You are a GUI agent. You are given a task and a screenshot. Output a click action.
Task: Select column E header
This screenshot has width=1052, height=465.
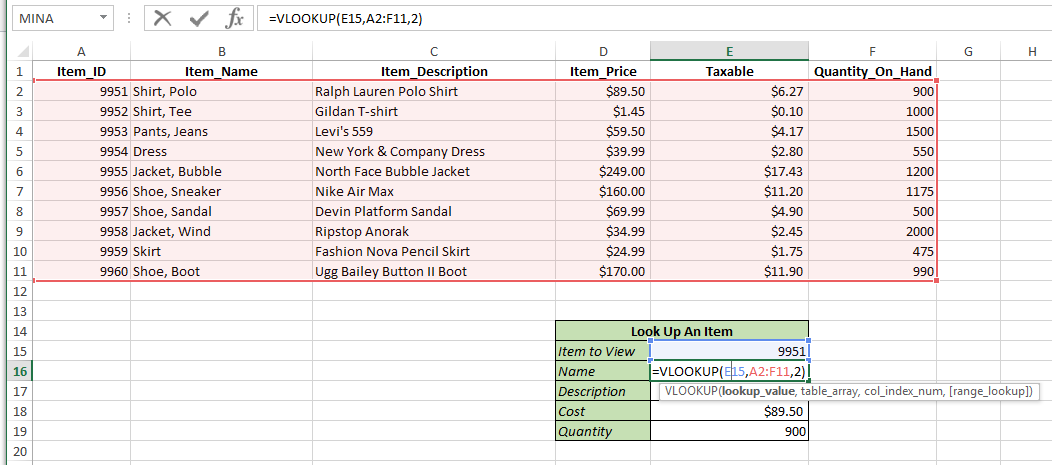(729, 52)
